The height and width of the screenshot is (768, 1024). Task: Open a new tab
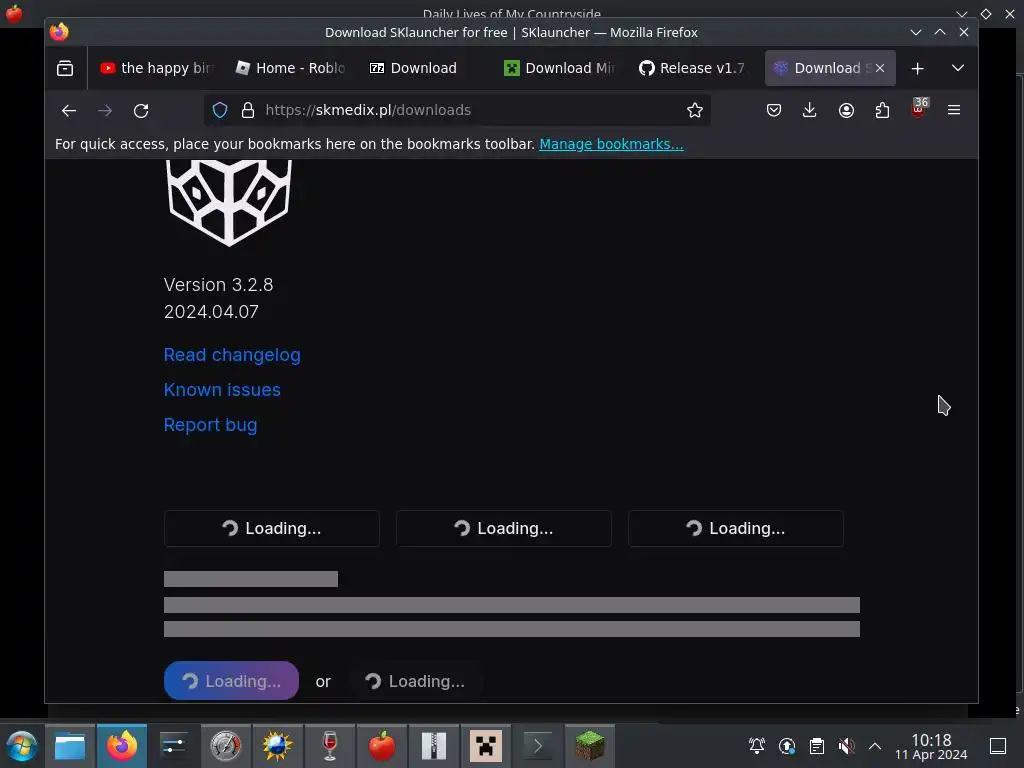918,68
